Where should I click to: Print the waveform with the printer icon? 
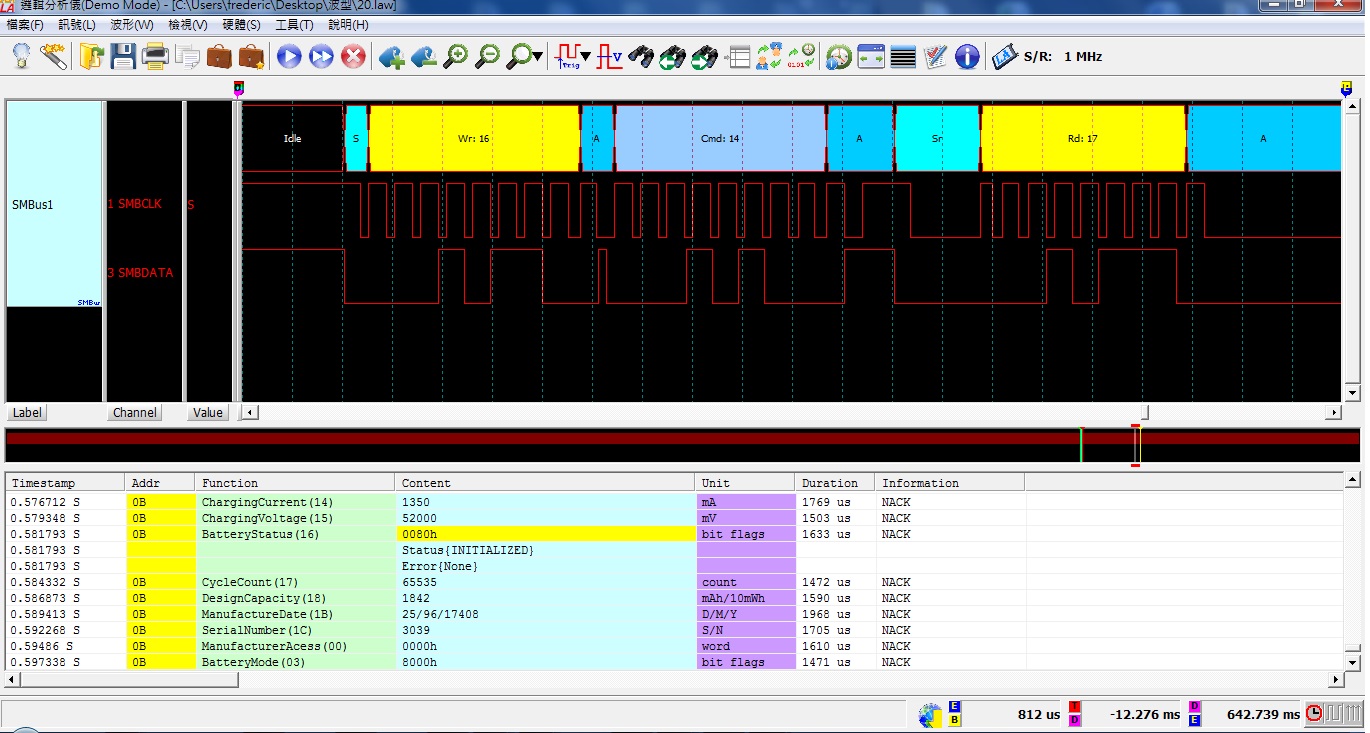click(155, 56)
